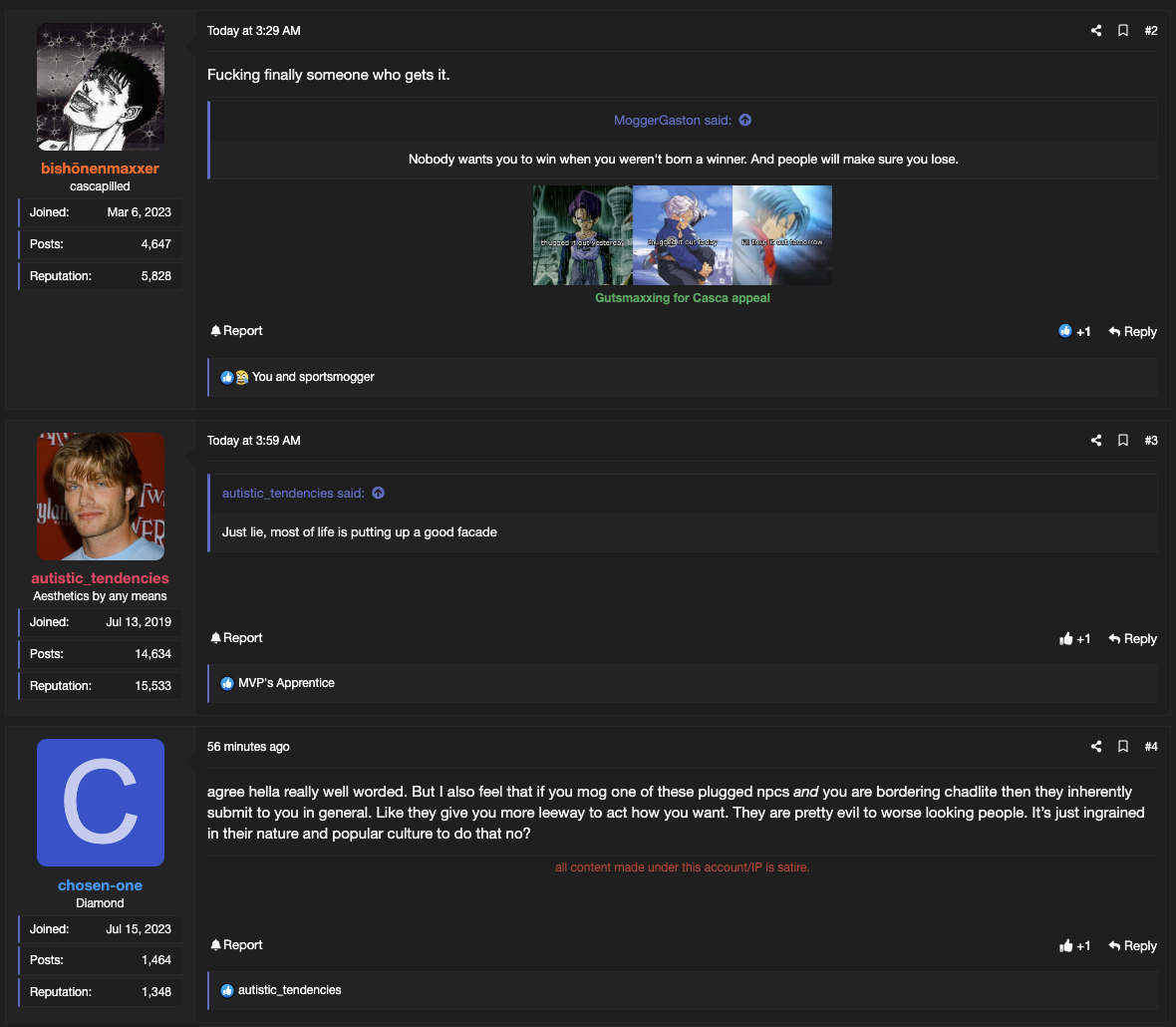Share post #3 via share icon

click(x=1095, y=441)
